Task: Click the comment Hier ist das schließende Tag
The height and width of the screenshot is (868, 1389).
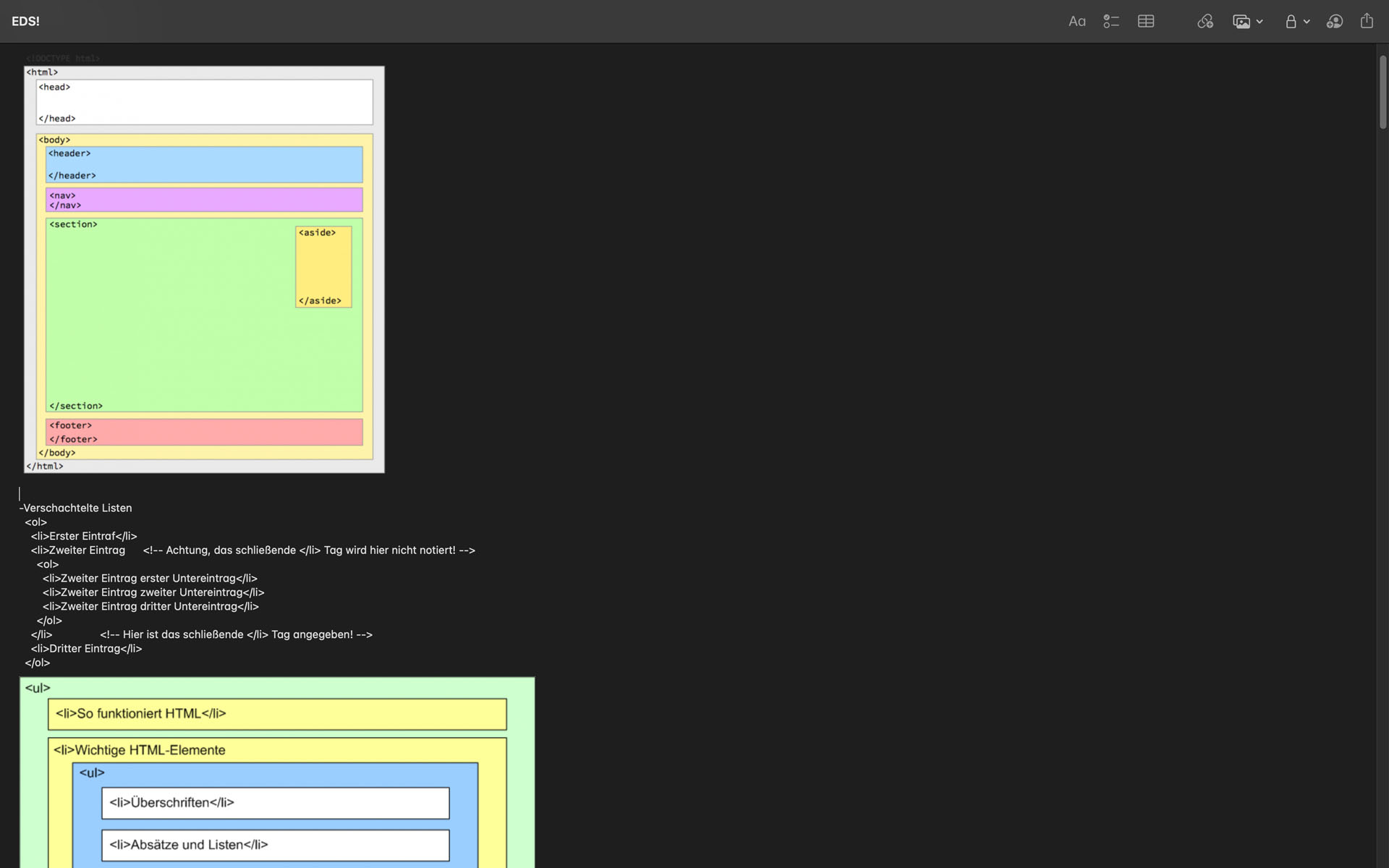Action: 236,634
